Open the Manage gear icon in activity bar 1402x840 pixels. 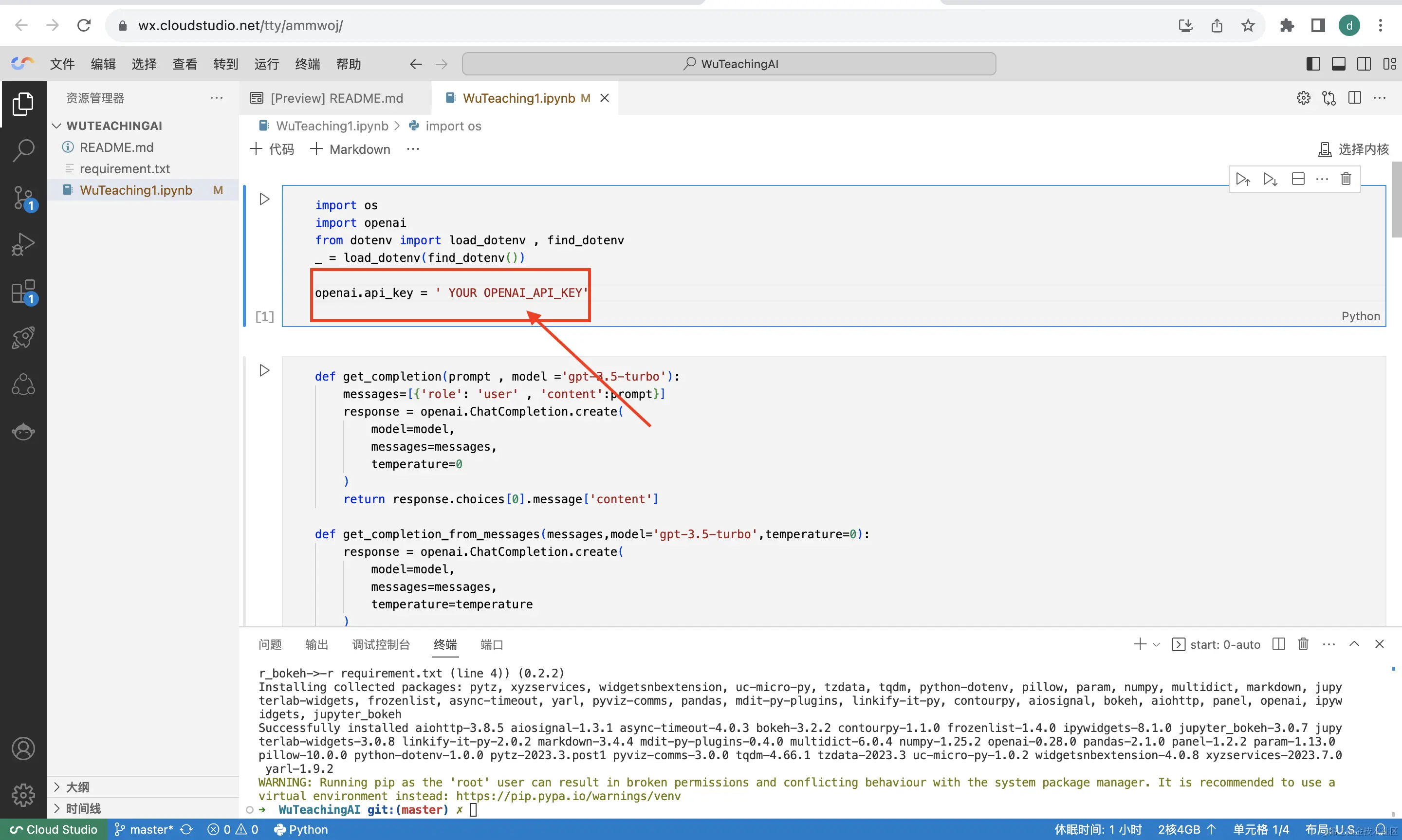click(23, 795)
